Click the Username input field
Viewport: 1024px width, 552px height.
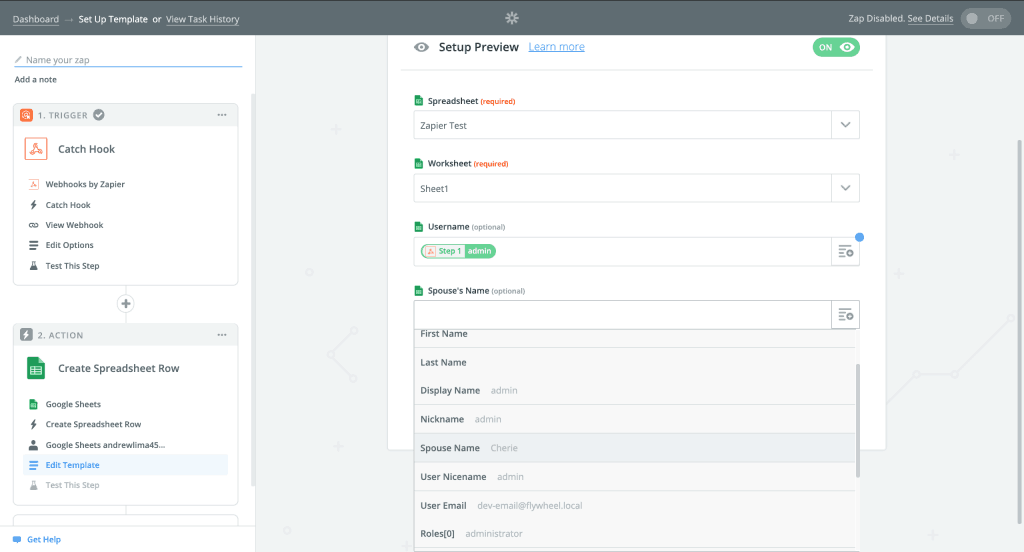tap(622, 252)
